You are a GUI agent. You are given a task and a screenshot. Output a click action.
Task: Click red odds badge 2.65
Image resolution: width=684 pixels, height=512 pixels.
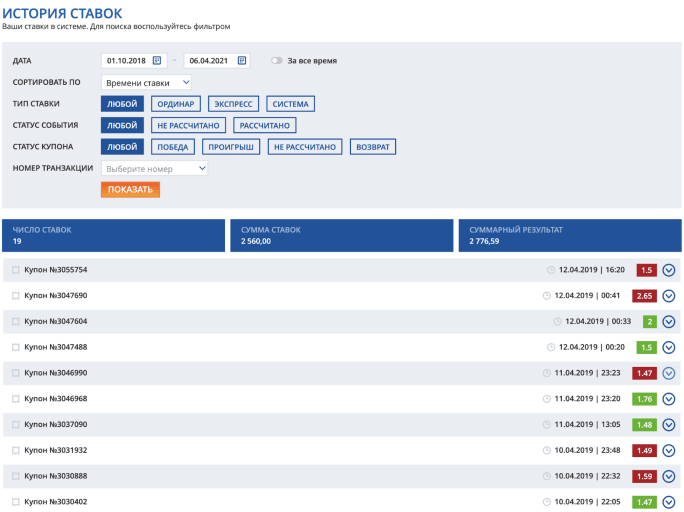click(x=644, y=296)
